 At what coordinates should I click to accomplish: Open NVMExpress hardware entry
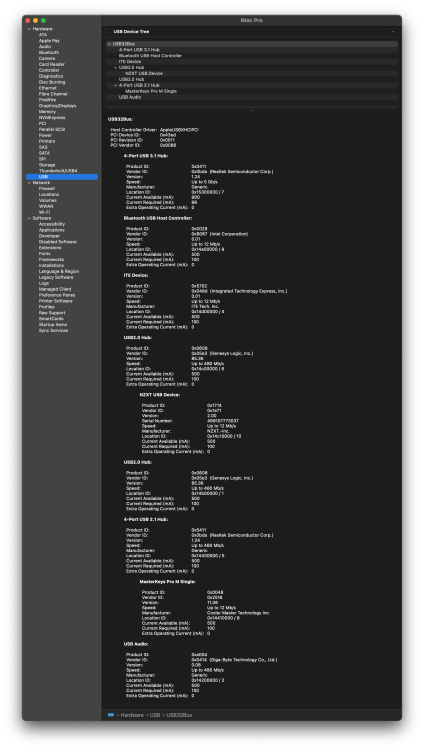pyautogui.click(x=52, y=117)
